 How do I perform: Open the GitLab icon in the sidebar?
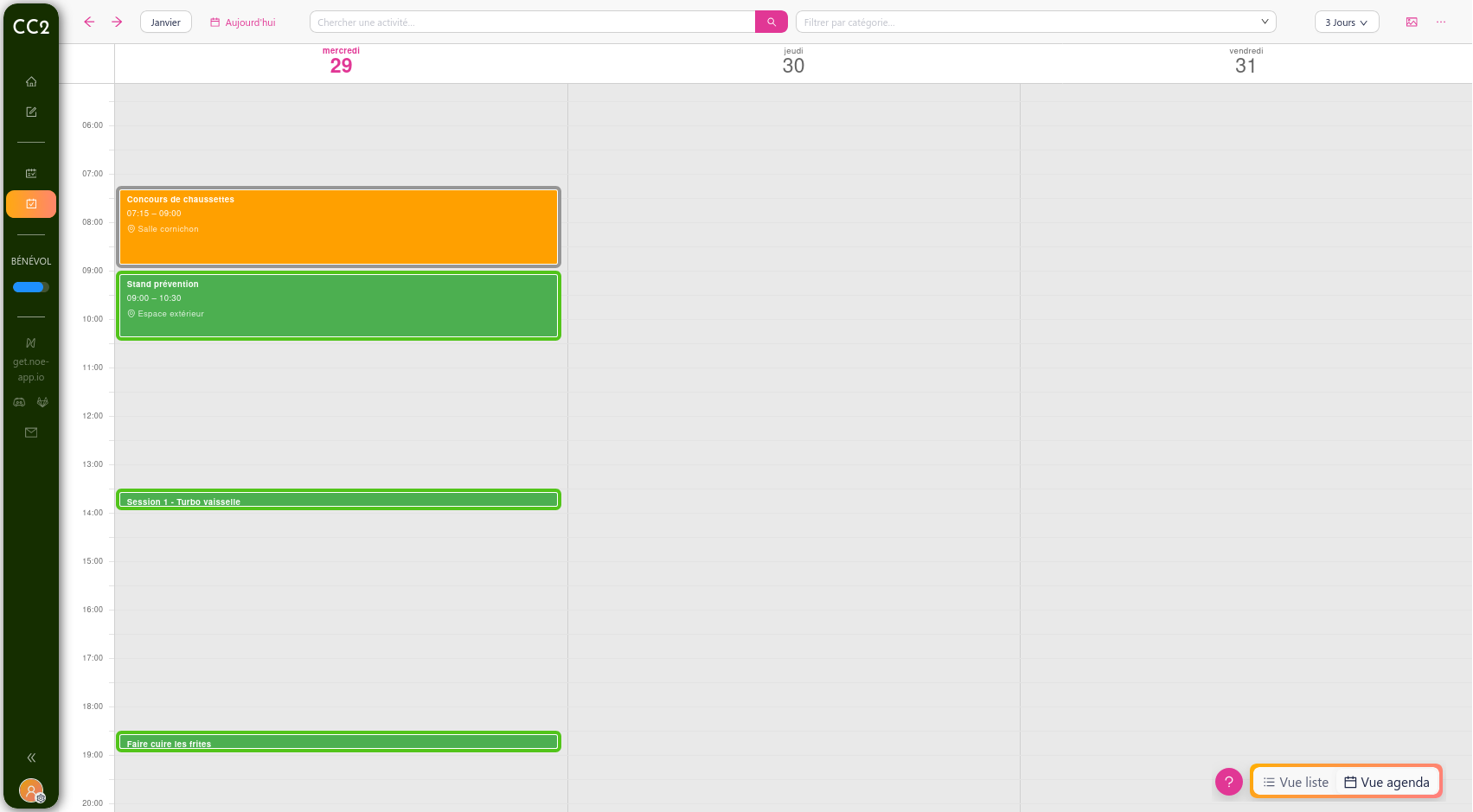tap(42, 402)
